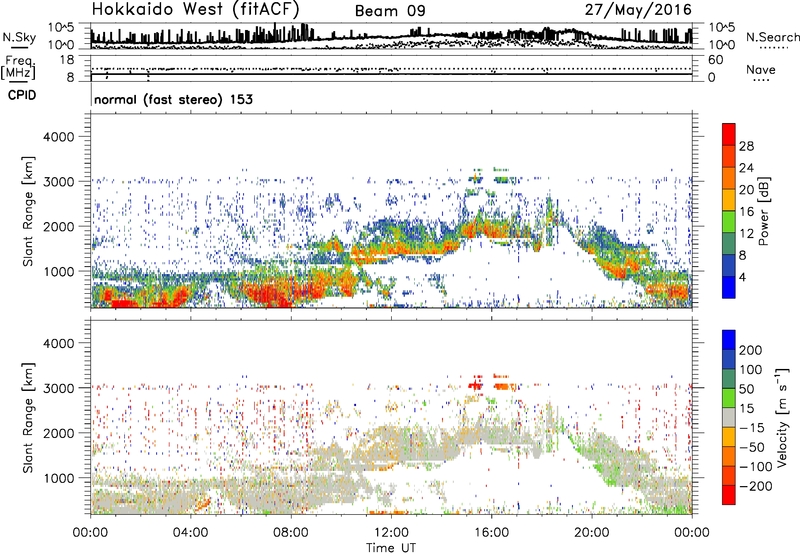Select "normal (fast stereo) 153" text
The image size is (800, 554).
pos(173,99)
